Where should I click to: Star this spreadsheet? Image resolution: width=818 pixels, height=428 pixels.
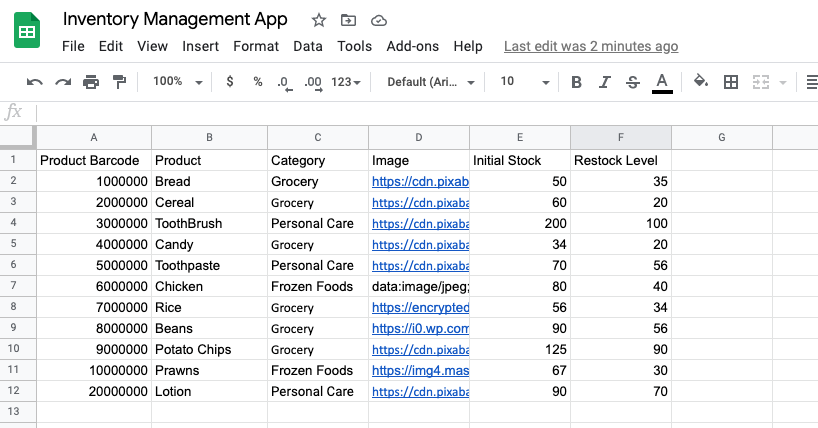[x=319, y=20]
